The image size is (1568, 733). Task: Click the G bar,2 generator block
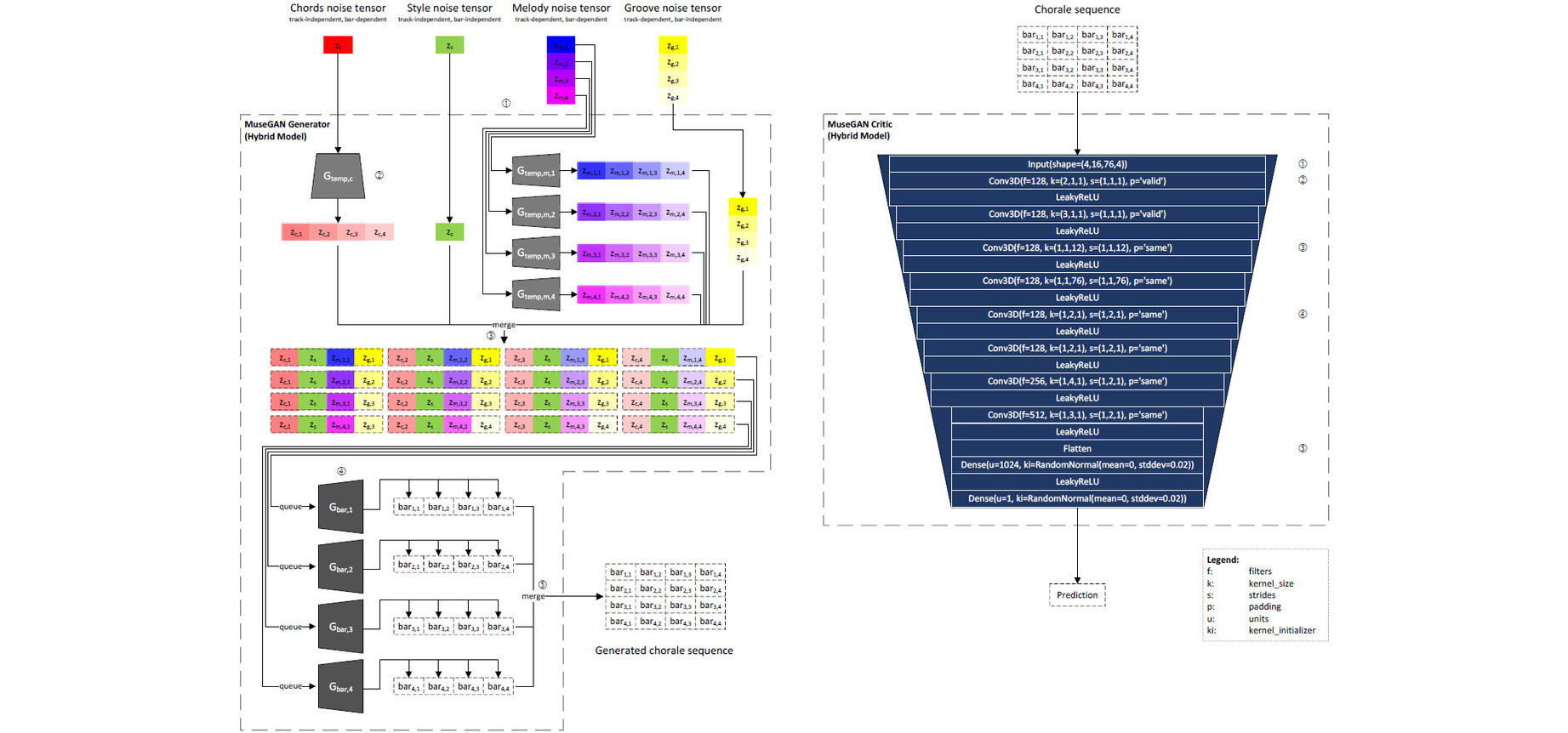coord(341,567)
